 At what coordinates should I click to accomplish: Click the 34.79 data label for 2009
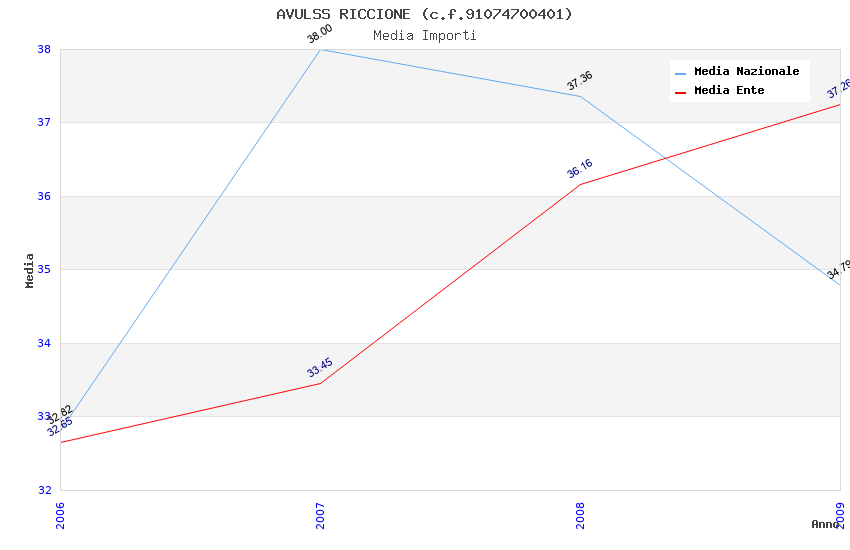pyautogui.click(x=838, y=268)
